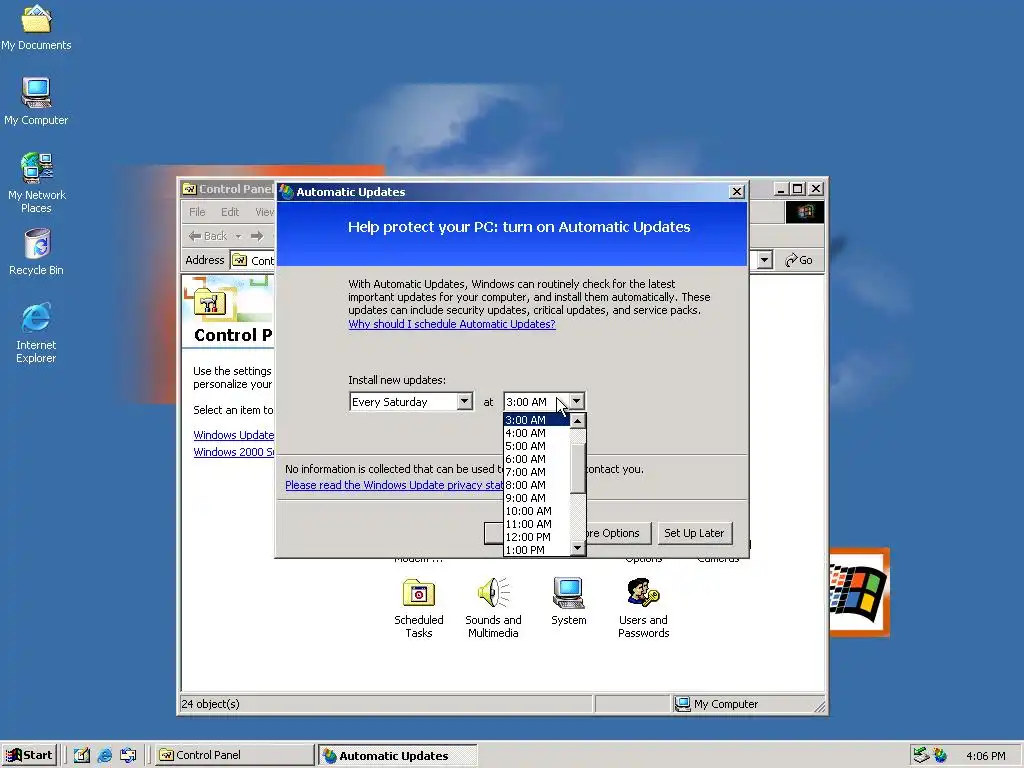Click the Start button
Image resolution: width=1024 pixels, height=768 pixels.
(x=29, y=755)
